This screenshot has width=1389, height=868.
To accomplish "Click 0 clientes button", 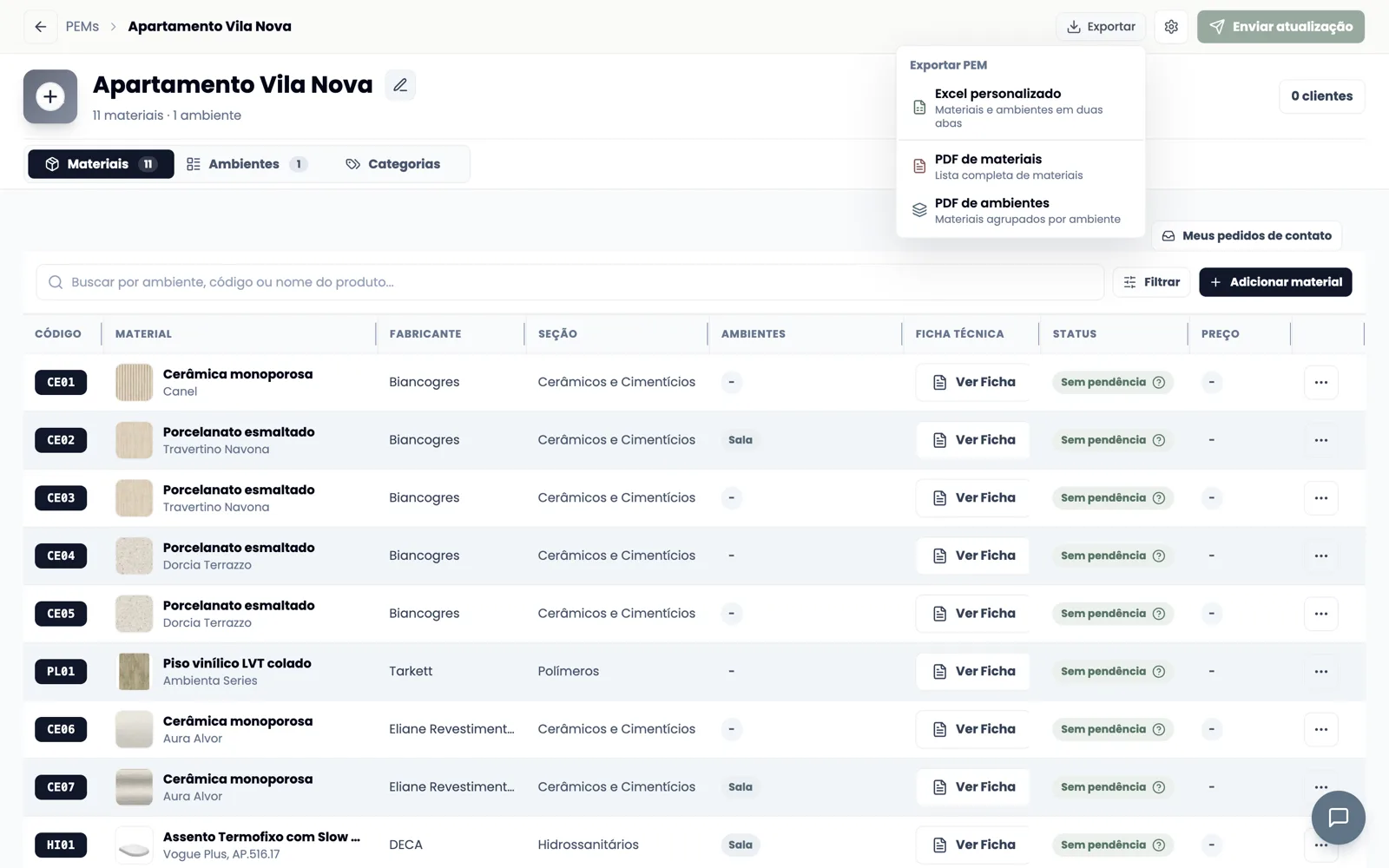I will click(x=1321, y=96).
